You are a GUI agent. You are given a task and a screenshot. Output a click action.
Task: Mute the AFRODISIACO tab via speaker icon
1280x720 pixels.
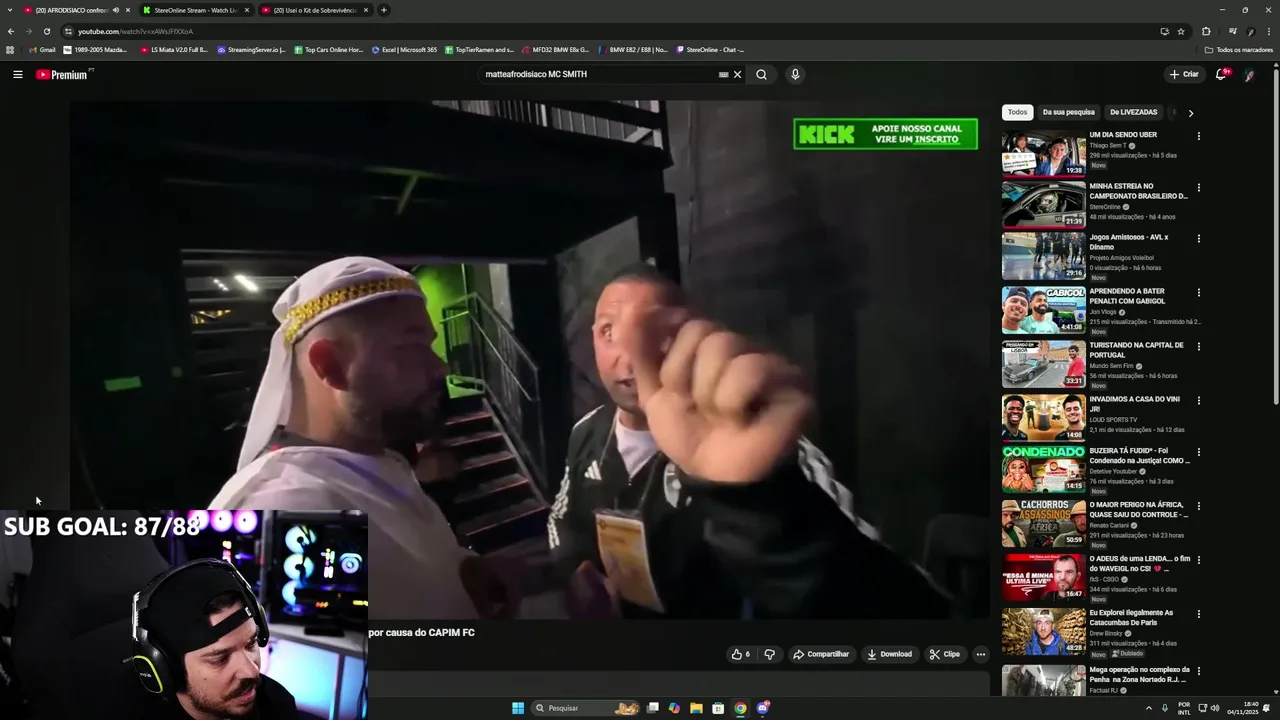116,10
